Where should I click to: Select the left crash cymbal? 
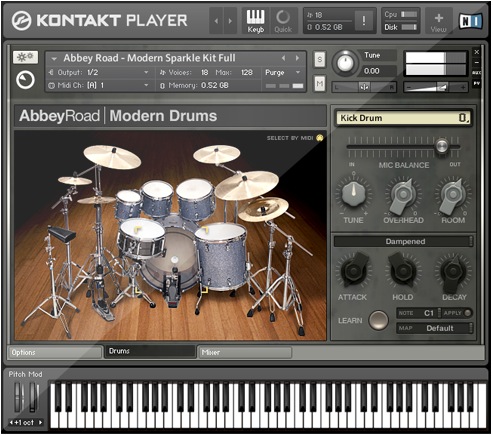point(112,157)
